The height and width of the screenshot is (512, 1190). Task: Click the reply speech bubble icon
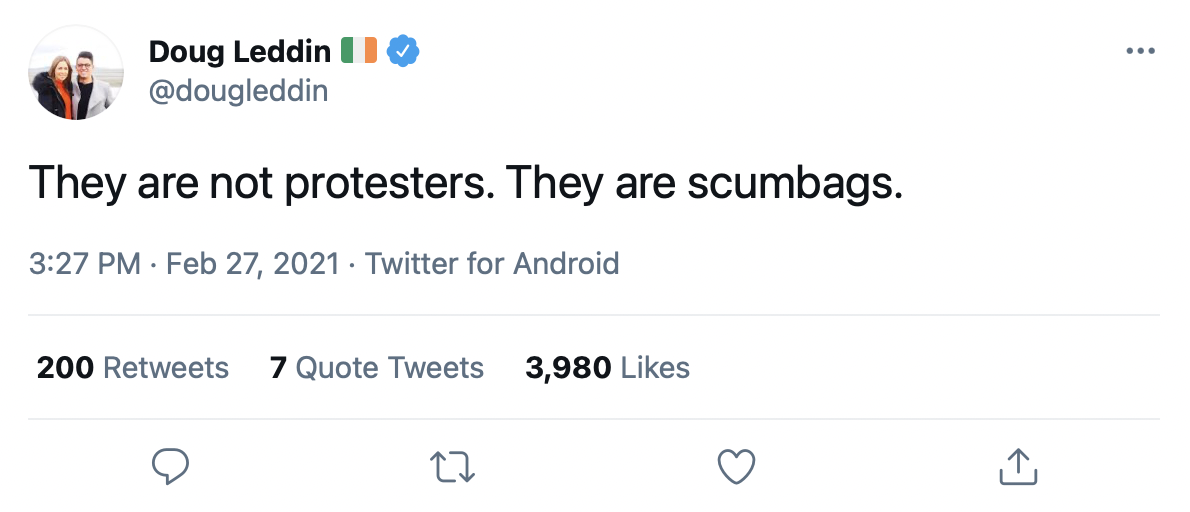click(170, 466)
